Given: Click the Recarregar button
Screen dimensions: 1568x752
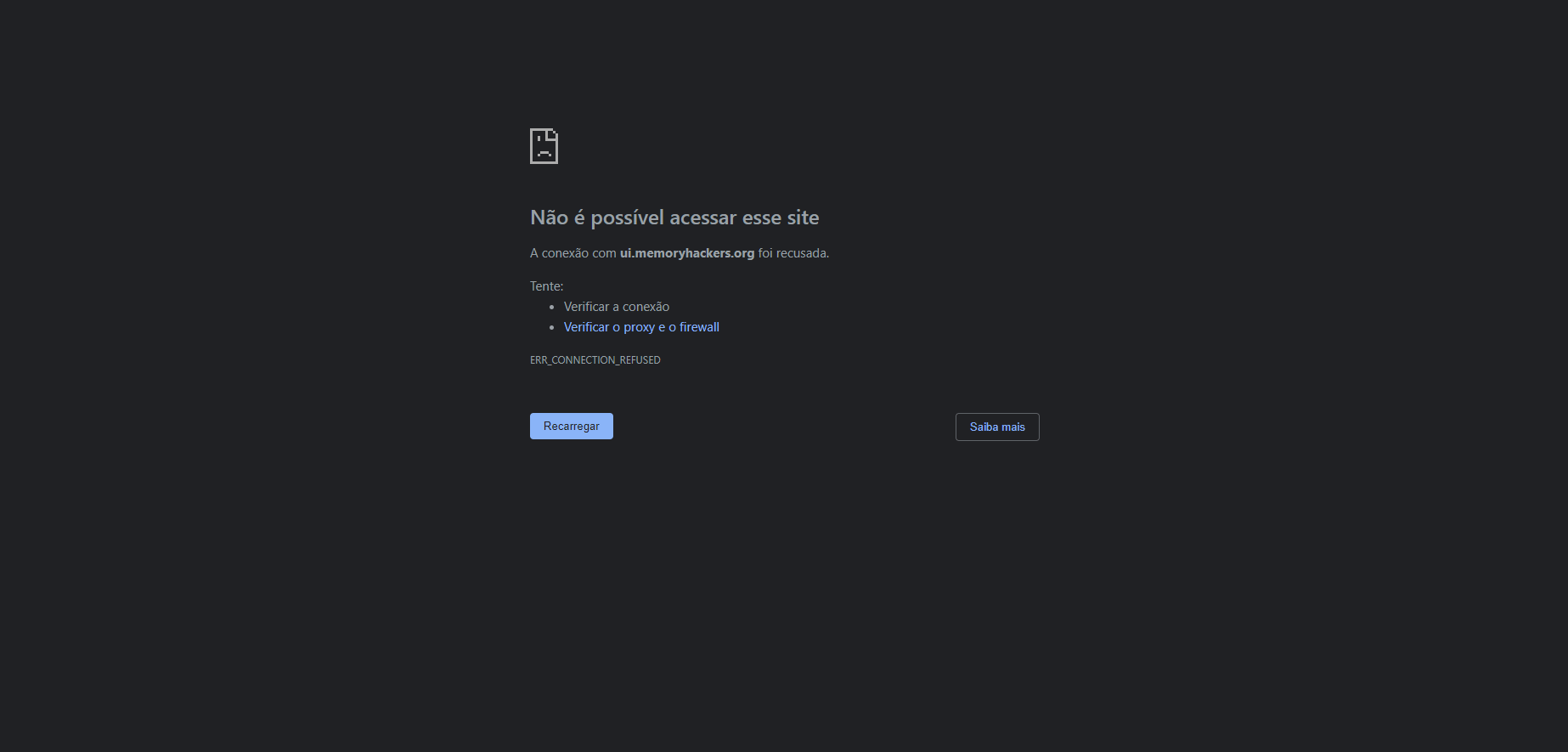Looking at the screenshot, I should (x=571, y=426).
